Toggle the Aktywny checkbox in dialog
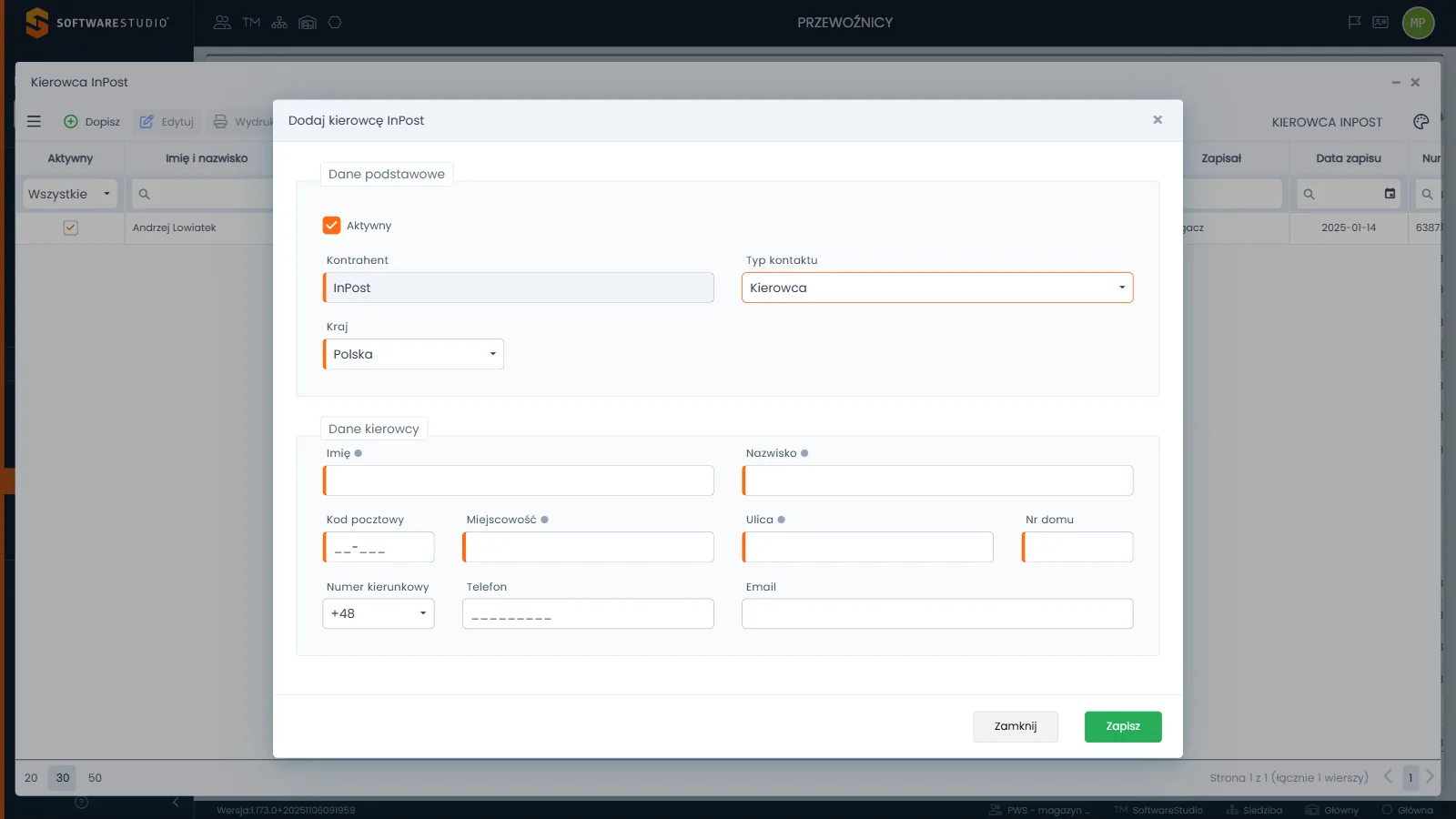 tap(331, 226)
